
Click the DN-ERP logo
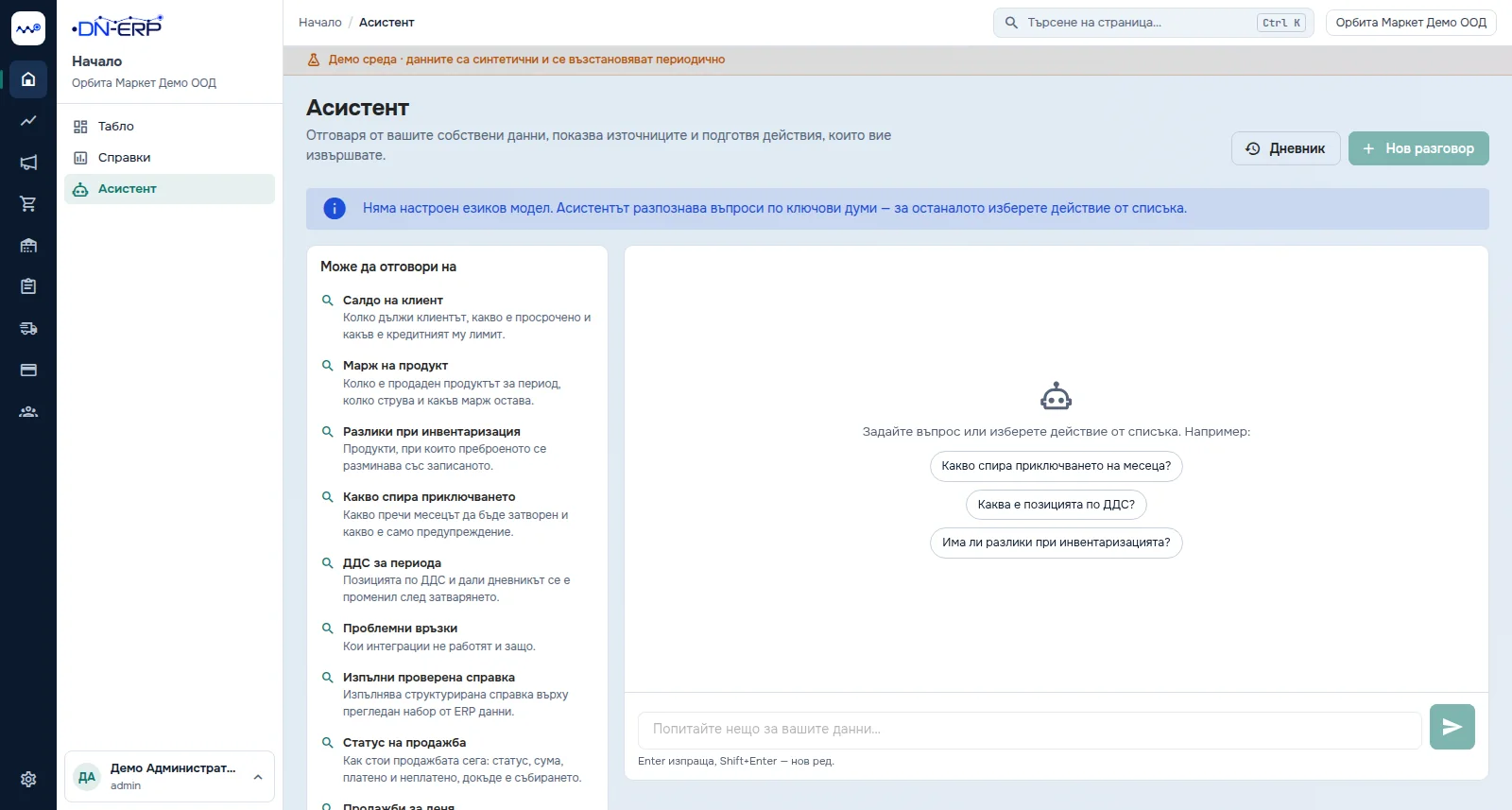coord(117,26)
